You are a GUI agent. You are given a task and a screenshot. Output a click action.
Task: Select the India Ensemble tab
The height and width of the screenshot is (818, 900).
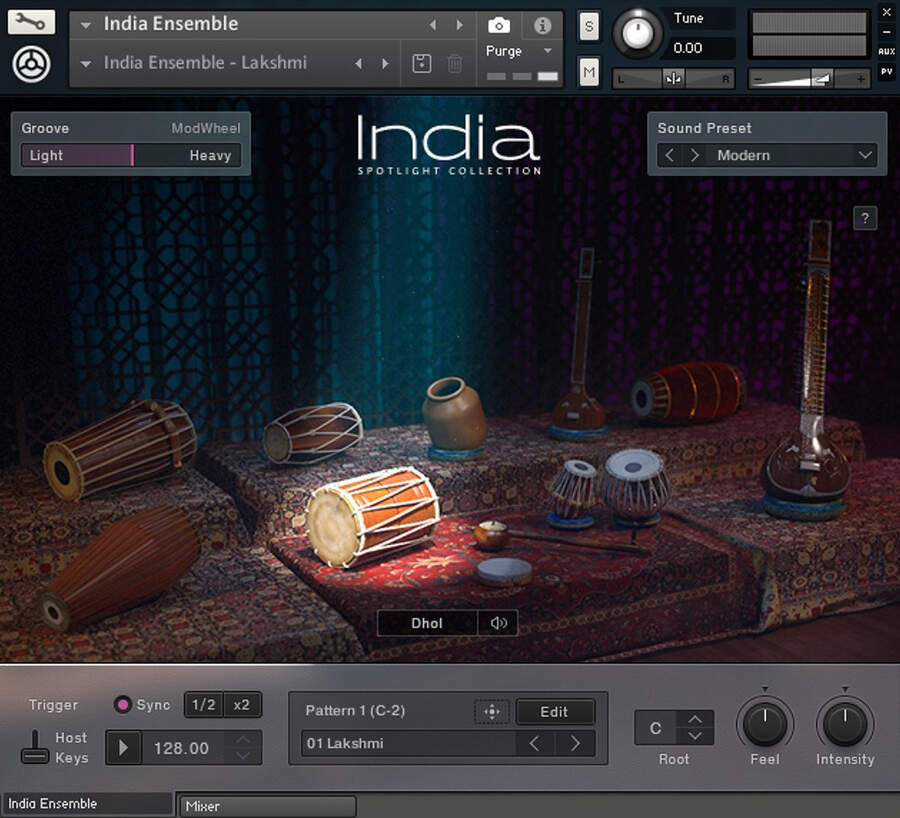pyautogui.click(x=88, y=804)
